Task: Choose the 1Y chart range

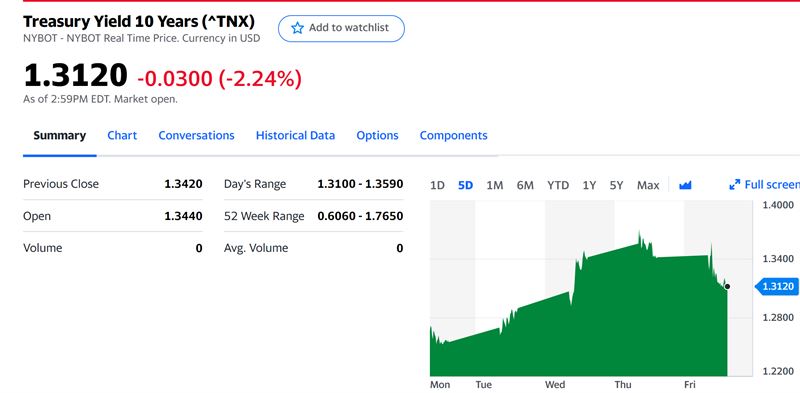Action: coord(589,185)
